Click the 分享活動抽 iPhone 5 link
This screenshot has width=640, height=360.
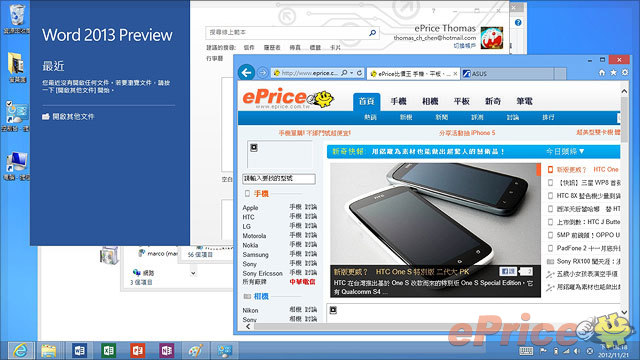467,133
